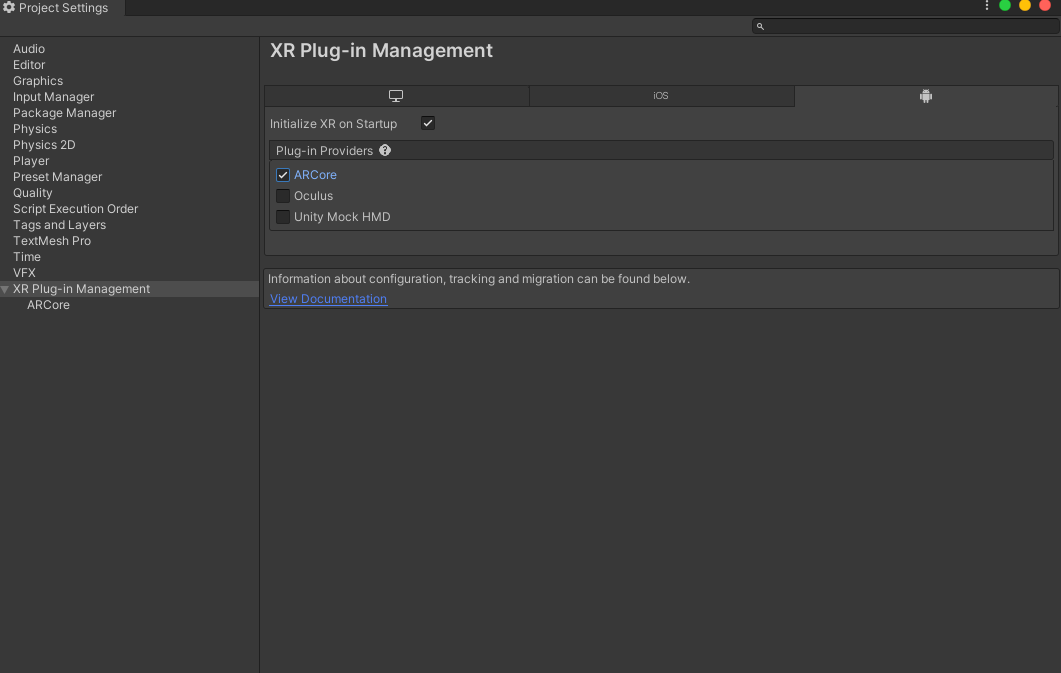1061x673 pixels.
Task: Click the search magnifier icon
Action: point(760,26)
